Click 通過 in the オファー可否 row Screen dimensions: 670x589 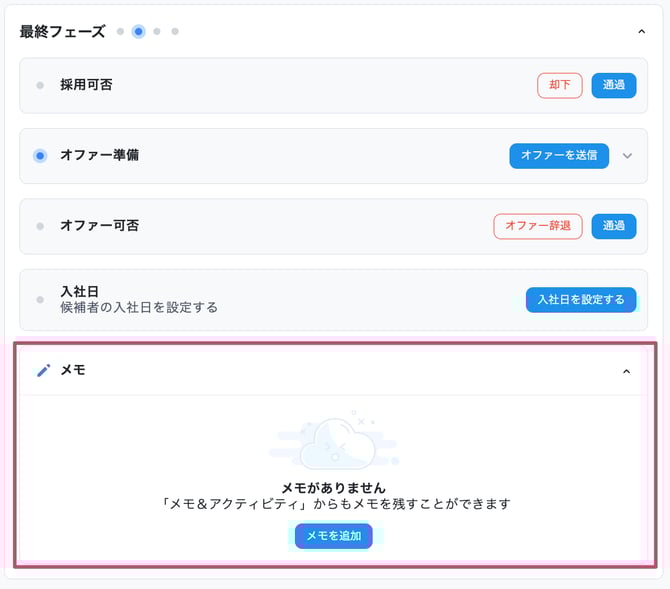pyautogui.click(x=613, y=226)
